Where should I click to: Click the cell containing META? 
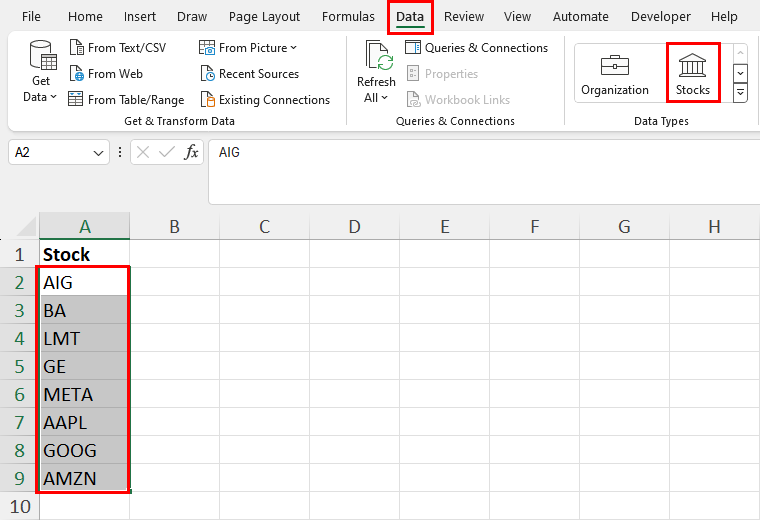pos(84,394)
